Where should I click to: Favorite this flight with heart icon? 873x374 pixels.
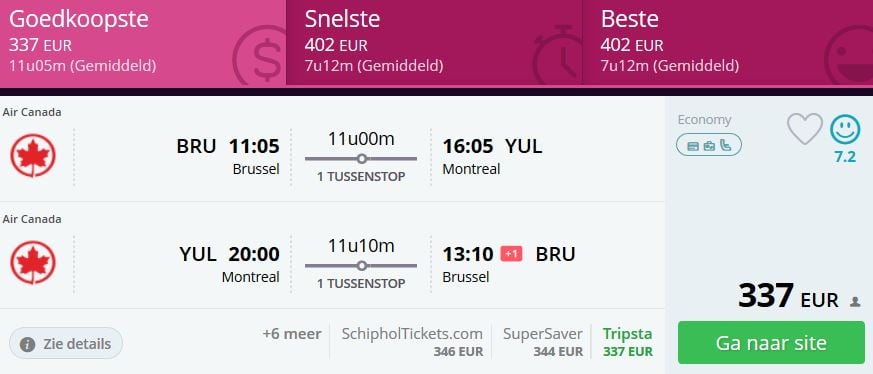pos(805,129)
